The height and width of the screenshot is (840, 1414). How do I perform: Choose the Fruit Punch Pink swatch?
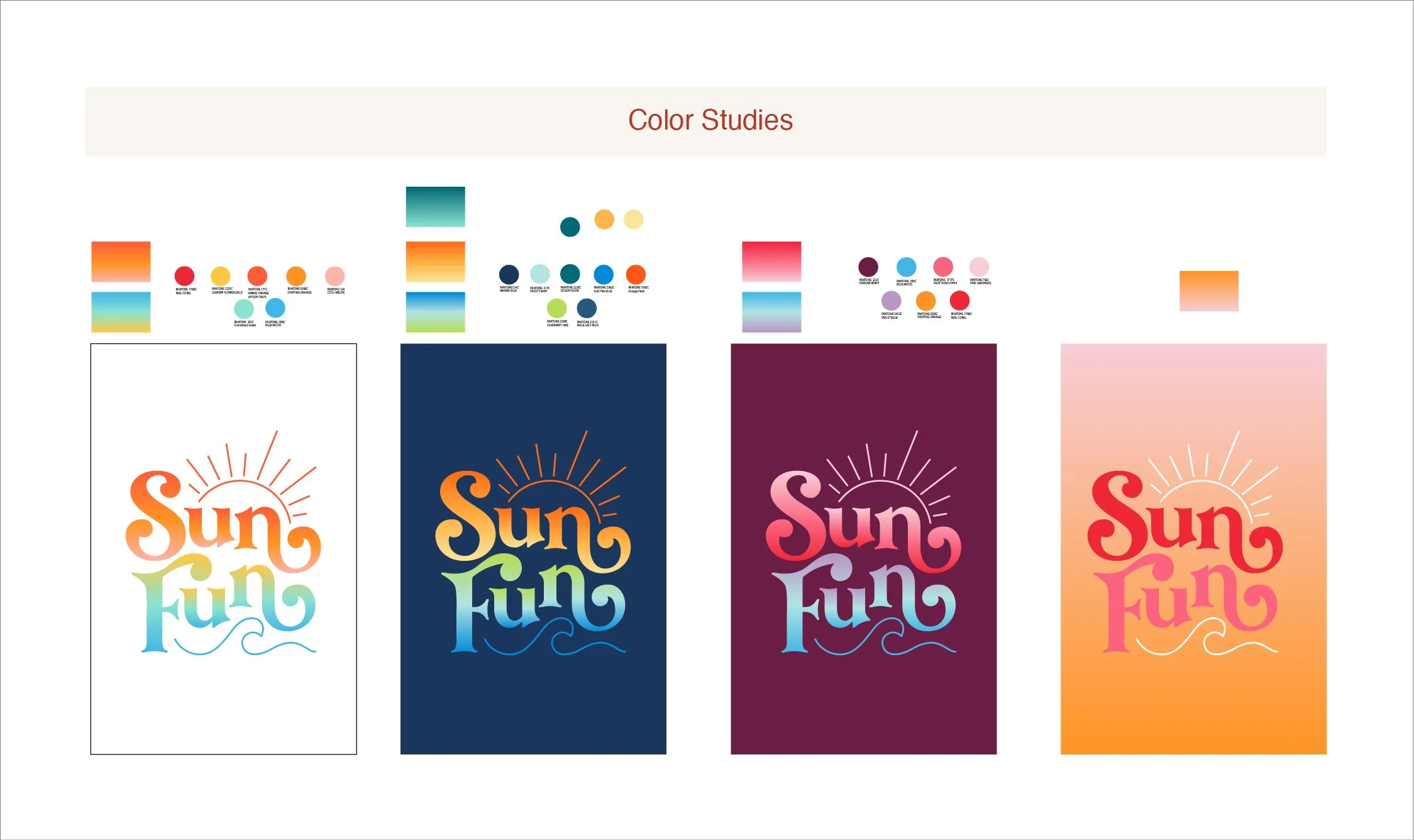[942, 267]
